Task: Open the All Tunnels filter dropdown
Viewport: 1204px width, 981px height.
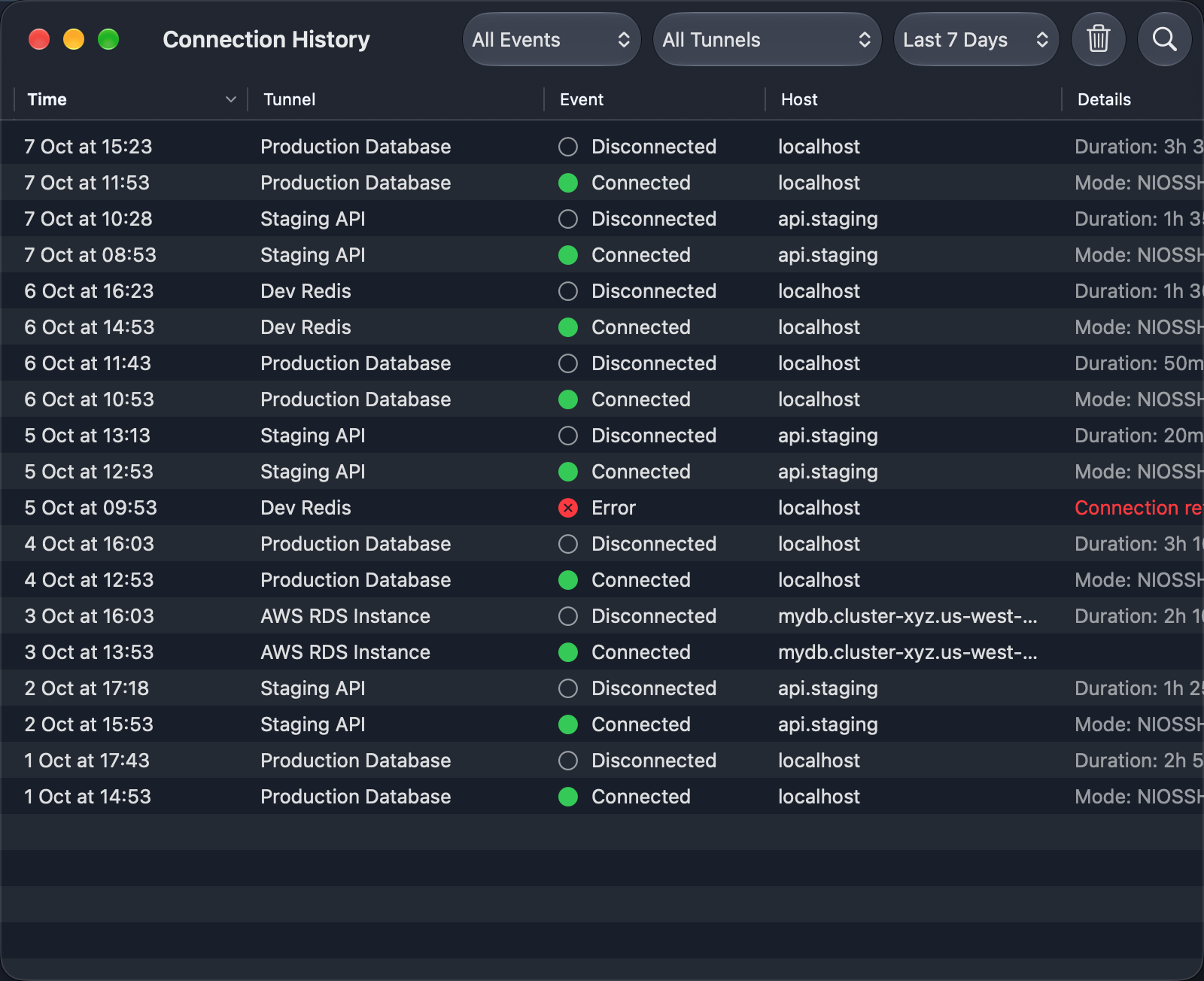Action: pos(767,39)
